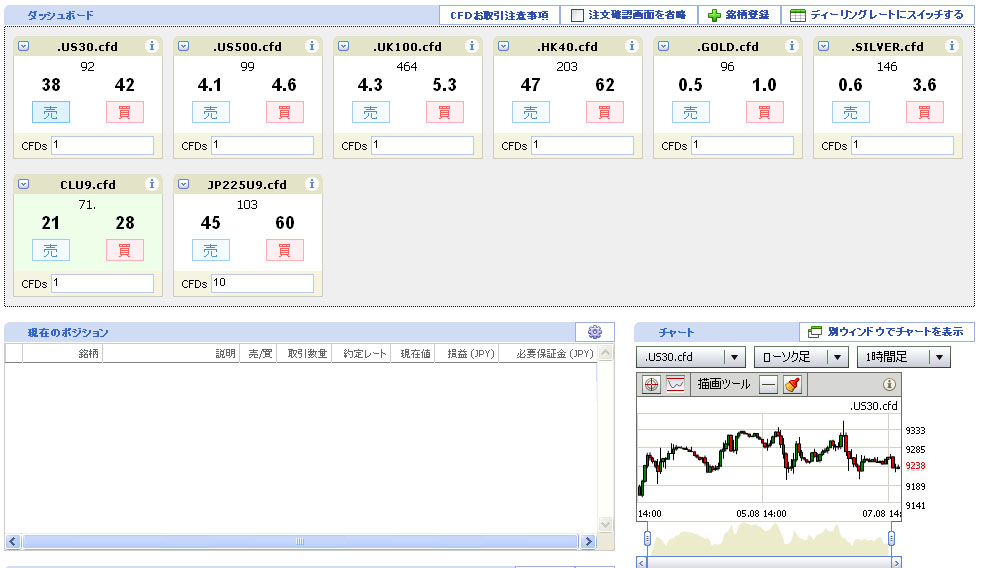981x568 pixels.
Task: Buy .US30.cfd with 買 button
Action: pyautogui.click(x=125, y=112)
